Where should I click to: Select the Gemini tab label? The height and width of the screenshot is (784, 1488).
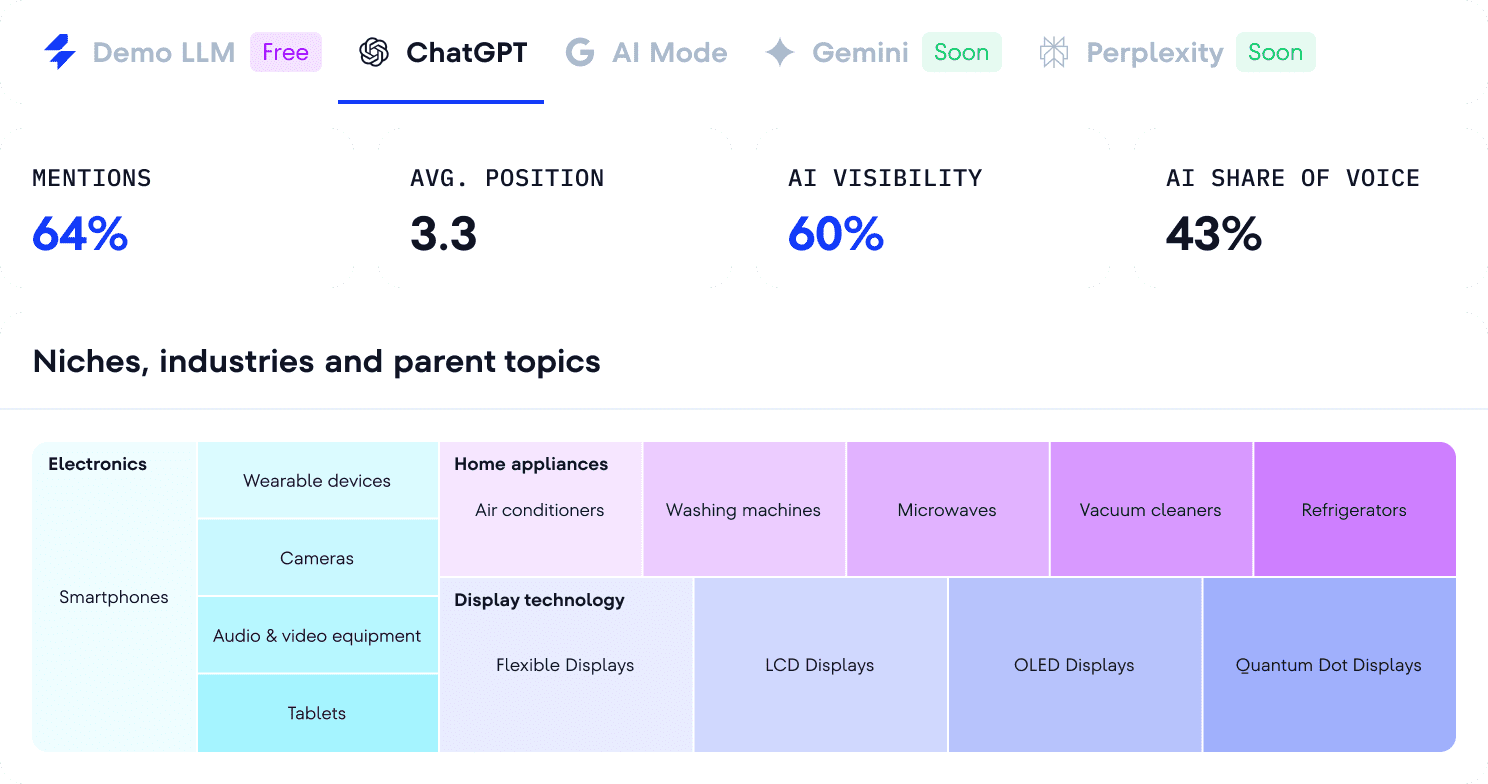pyautogui.click(x=860, y=52)
